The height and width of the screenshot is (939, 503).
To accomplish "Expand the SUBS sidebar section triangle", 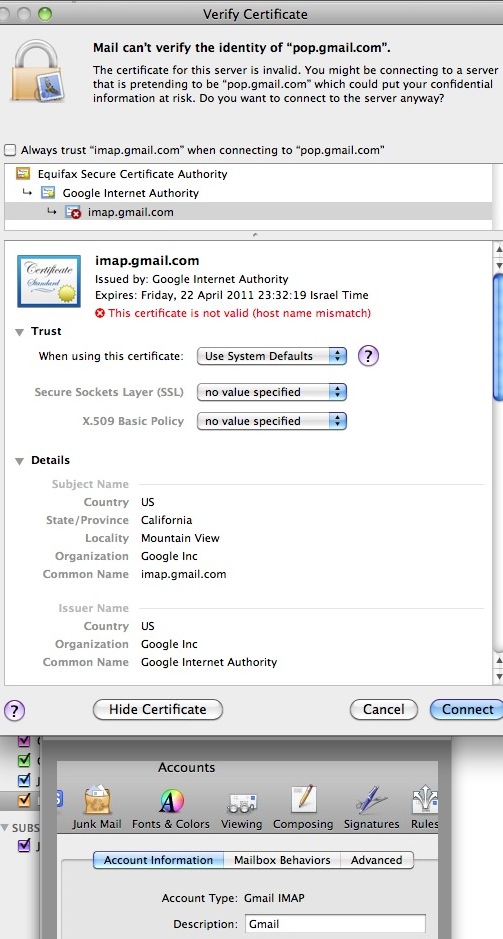I will 5,828.
